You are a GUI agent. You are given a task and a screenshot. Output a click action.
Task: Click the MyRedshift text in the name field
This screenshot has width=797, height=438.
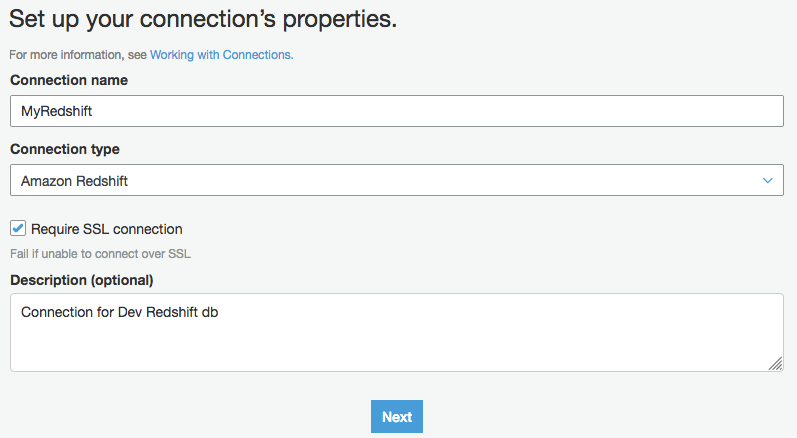[x=56, y=111]
